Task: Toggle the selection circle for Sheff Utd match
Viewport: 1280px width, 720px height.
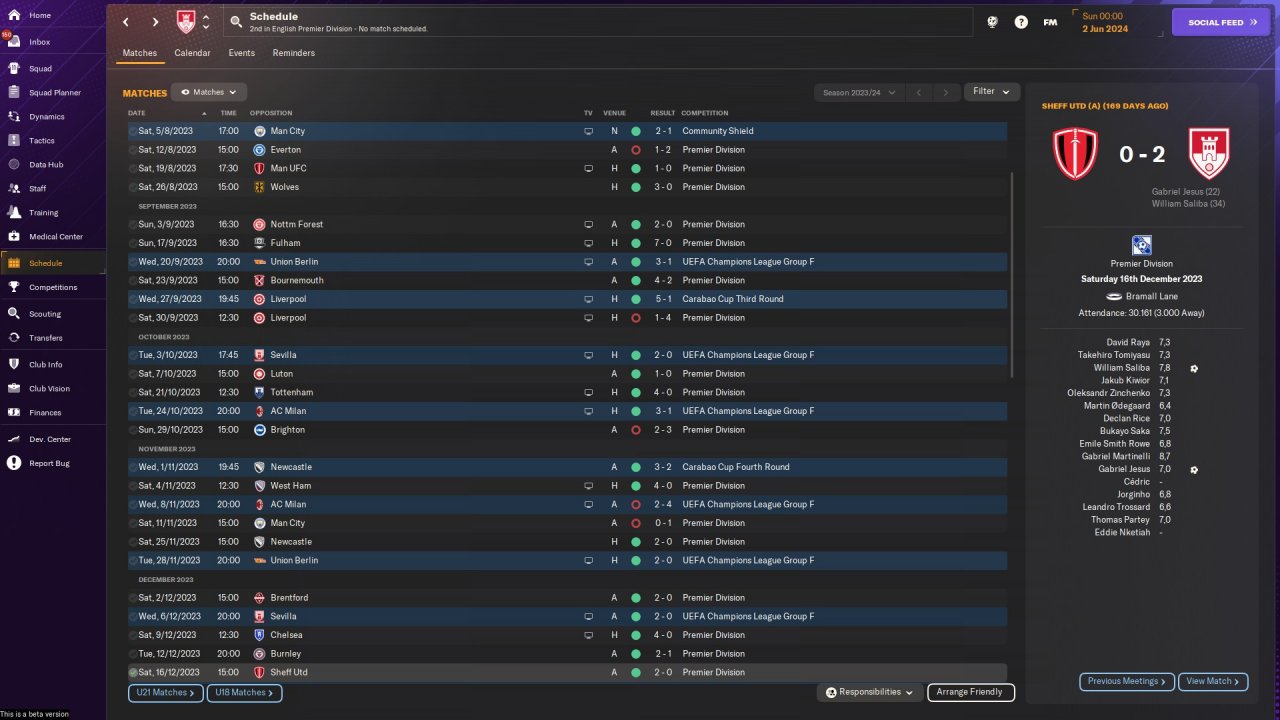Action: (133, 673)
